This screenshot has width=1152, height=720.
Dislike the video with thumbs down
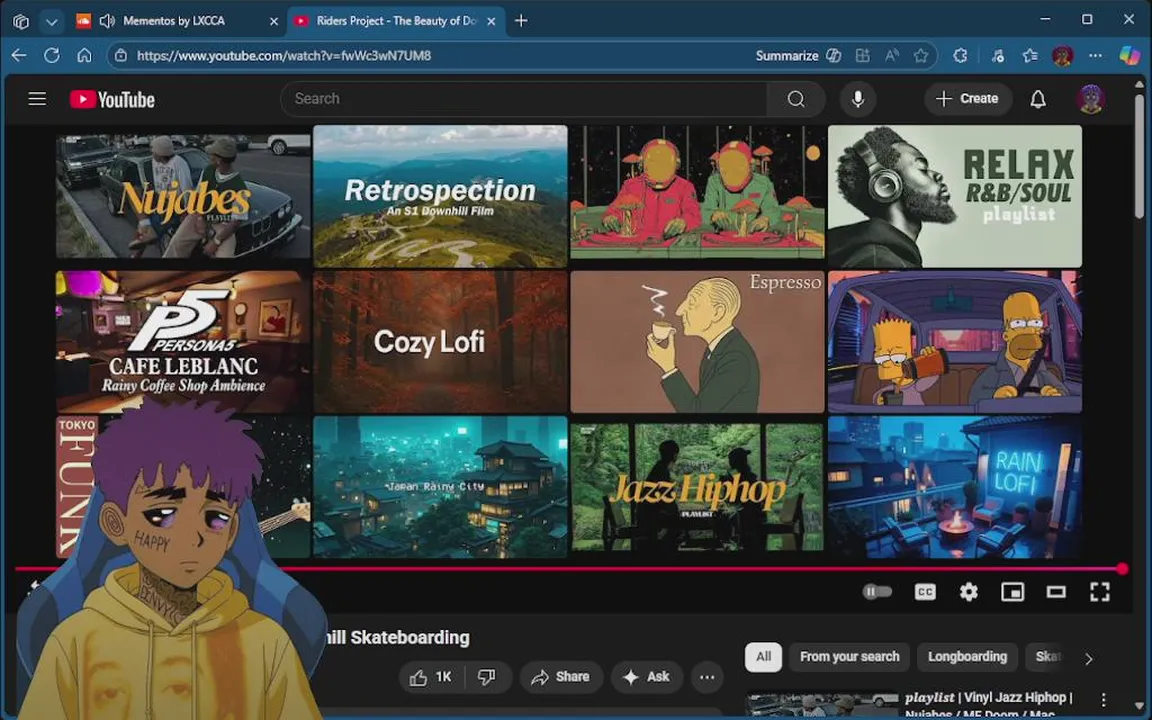point(486,677)
